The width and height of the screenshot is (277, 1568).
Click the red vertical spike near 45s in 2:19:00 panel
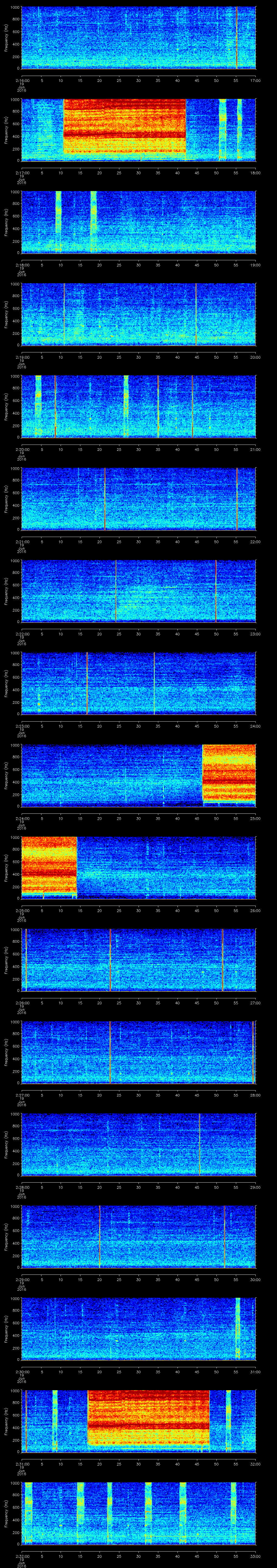click(196, 314)
